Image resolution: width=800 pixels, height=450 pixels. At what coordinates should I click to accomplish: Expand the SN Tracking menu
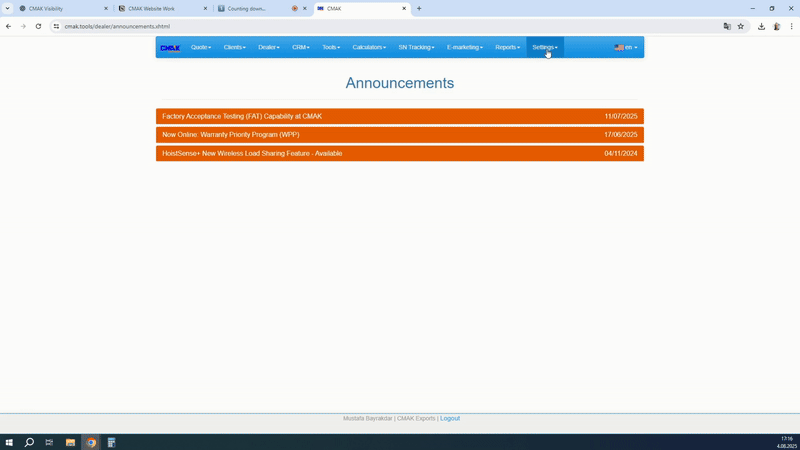(416, 47)
